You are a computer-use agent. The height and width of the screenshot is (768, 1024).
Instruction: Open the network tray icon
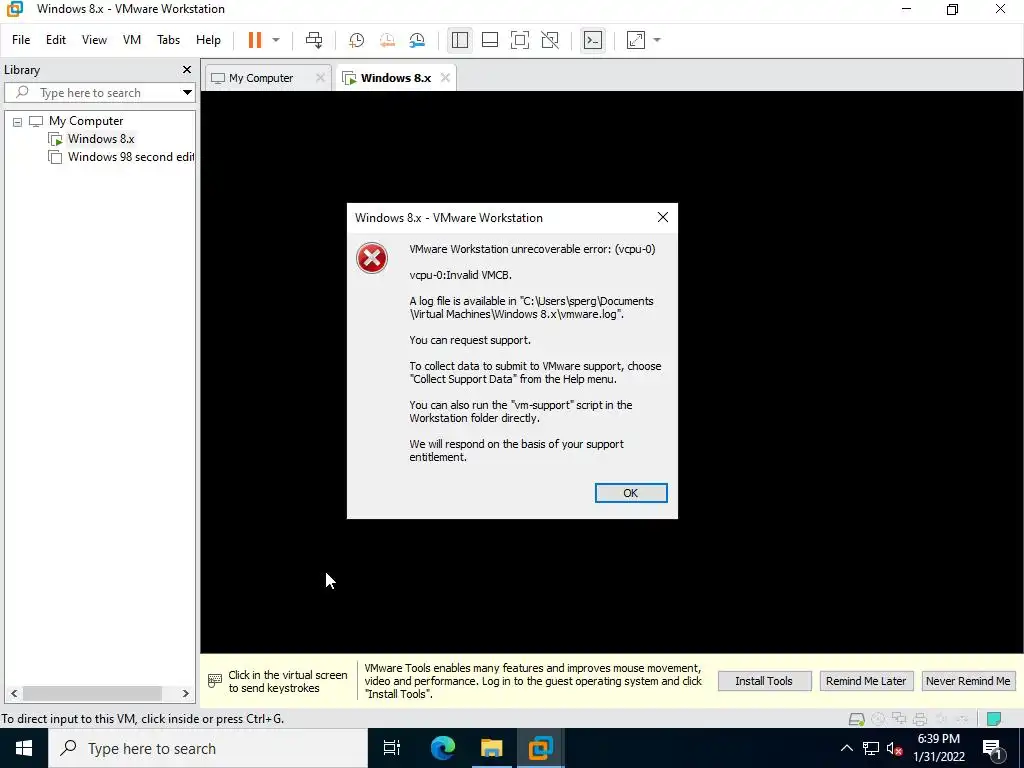click(x=871, y=749)
